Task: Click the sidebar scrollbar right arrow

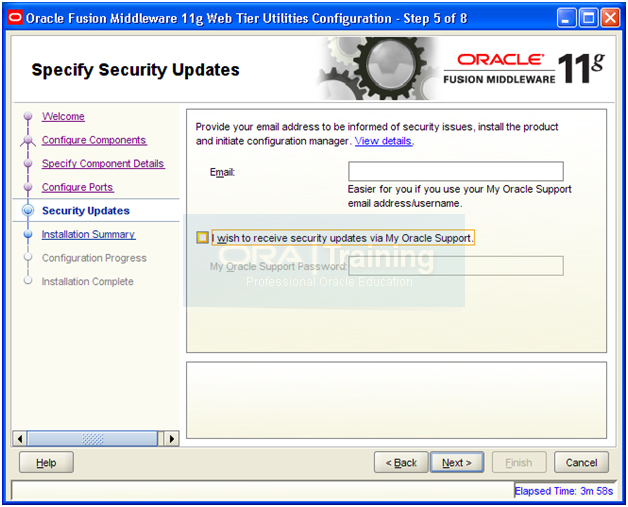Action: (172, 439)
